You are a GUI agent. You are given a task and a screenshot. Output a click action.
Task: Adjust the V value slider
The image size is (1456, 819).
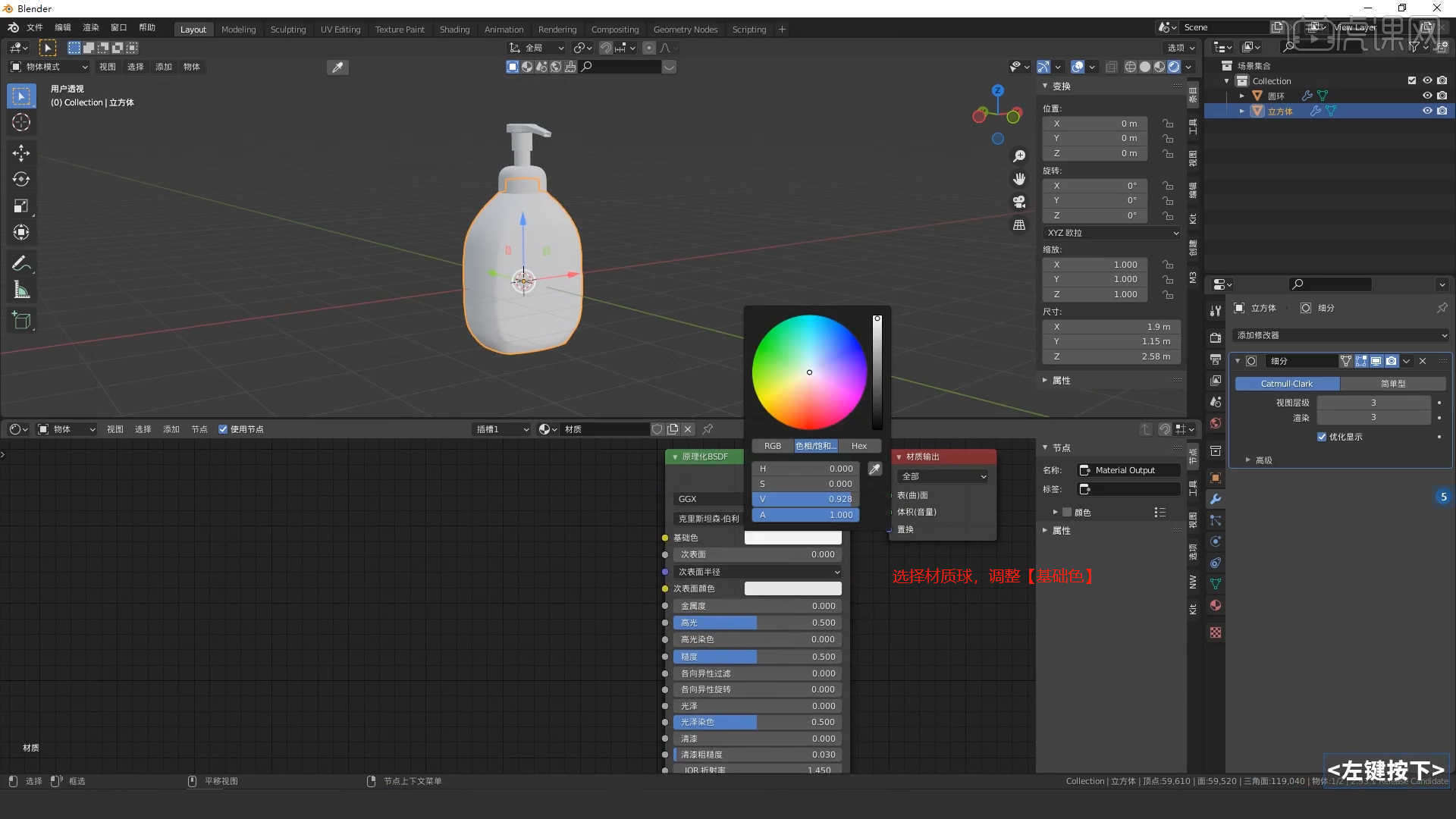[x=805, y=499]
